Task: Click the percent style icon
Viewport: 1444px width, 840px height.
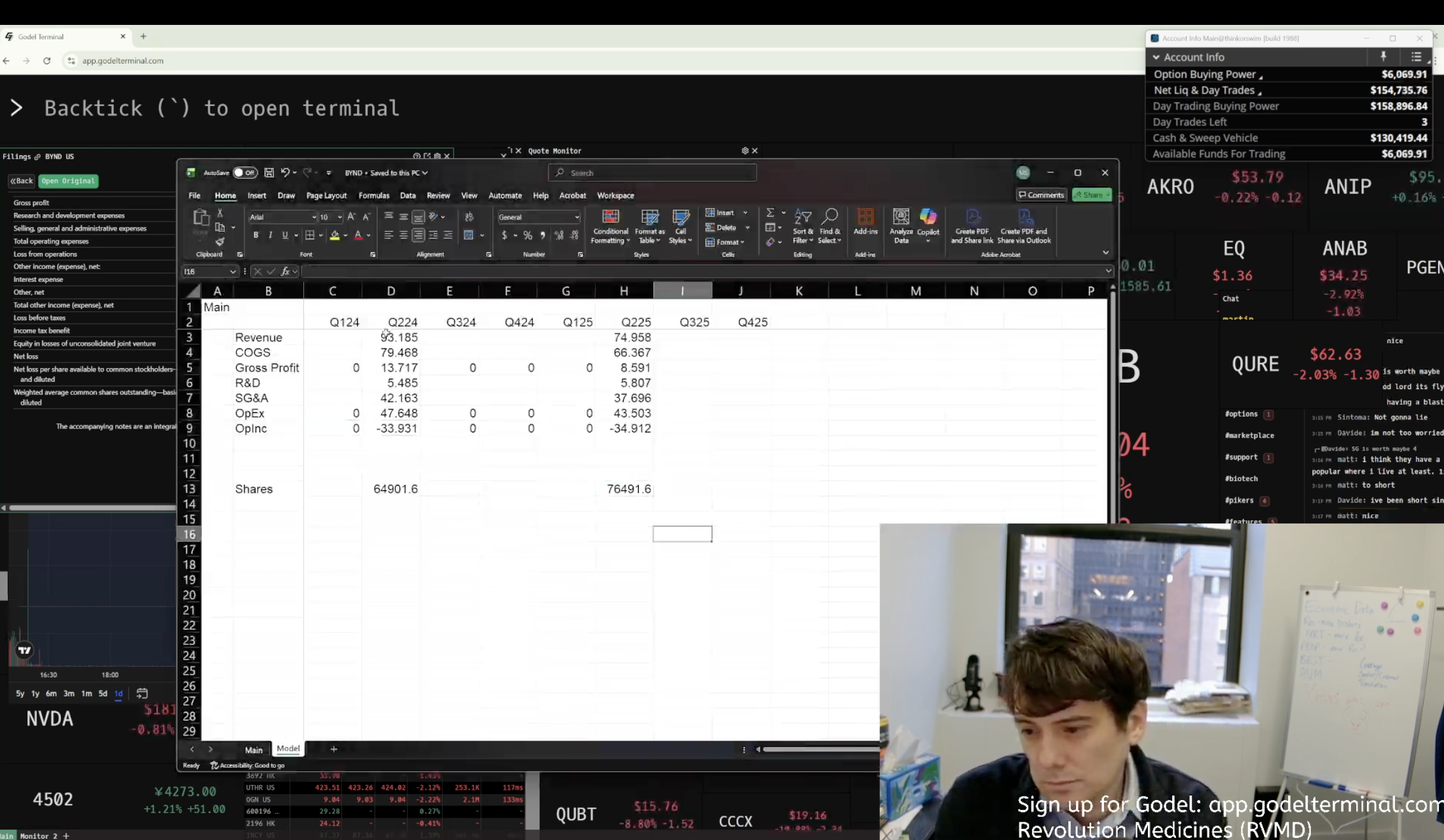Action: tap(527, 235)
